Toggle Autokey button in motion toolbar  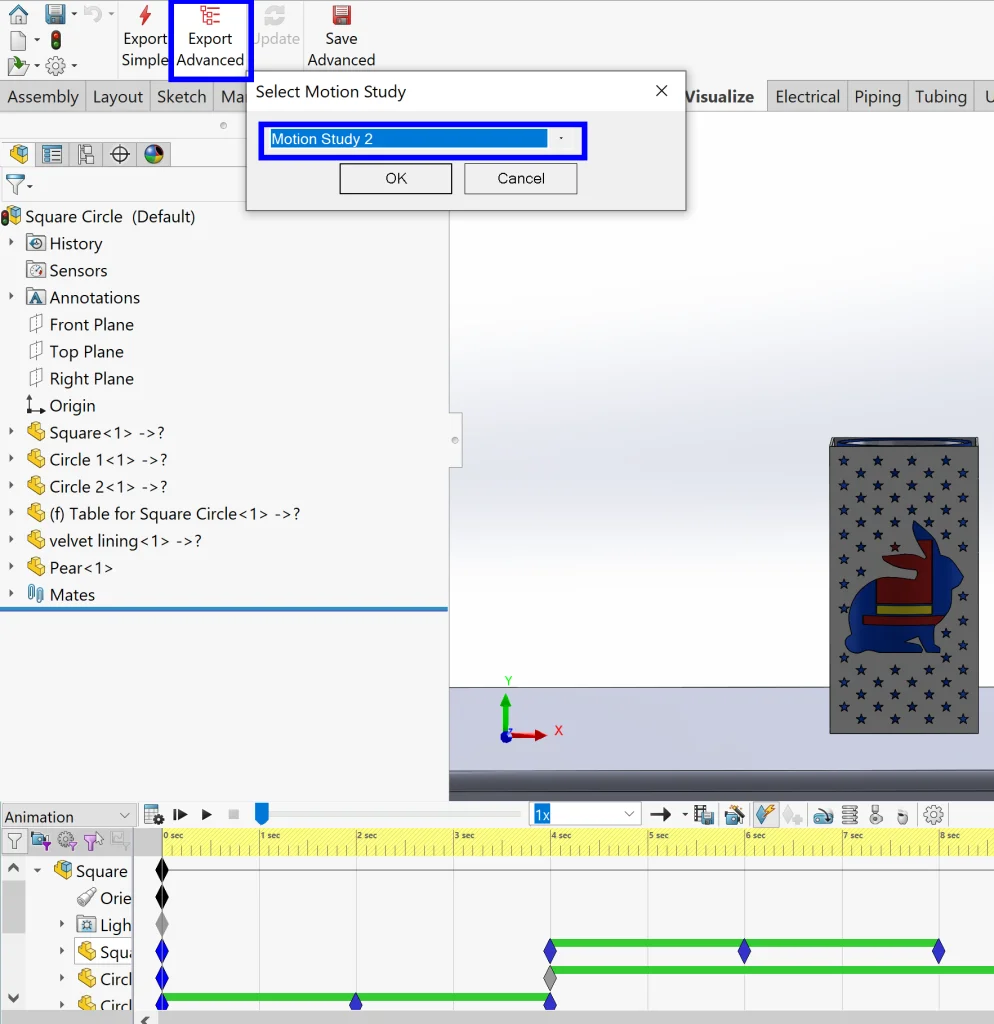click(x=765, y=814)
